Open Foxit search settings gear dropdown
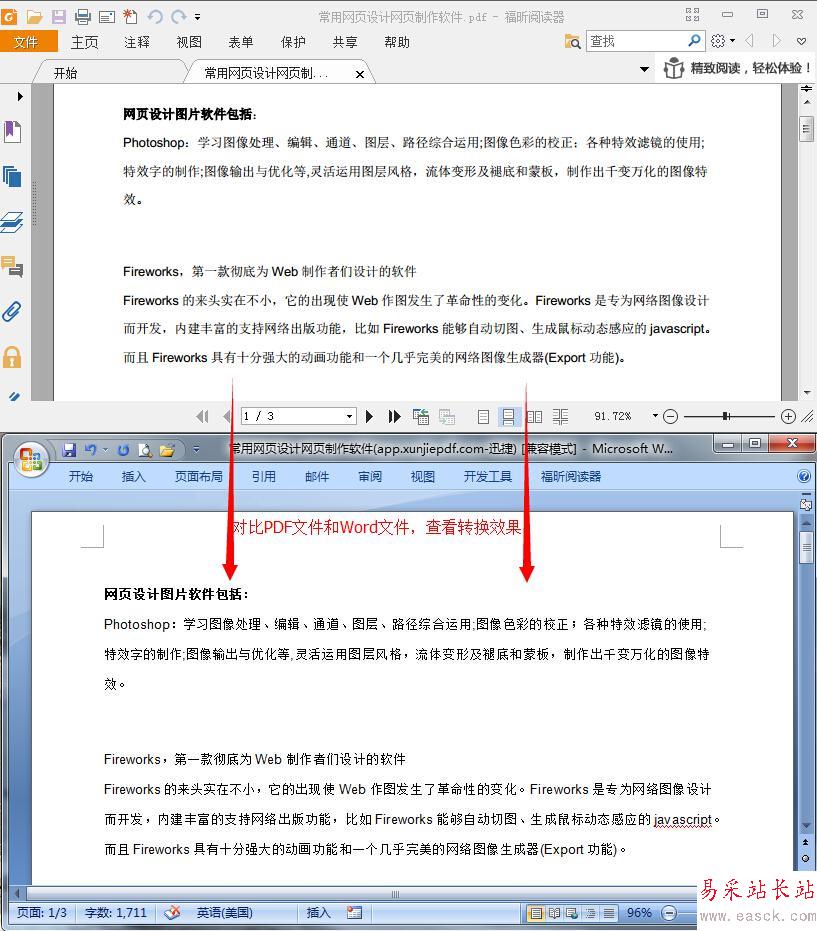Screen dimensions: 817x931 coord(723,40)
